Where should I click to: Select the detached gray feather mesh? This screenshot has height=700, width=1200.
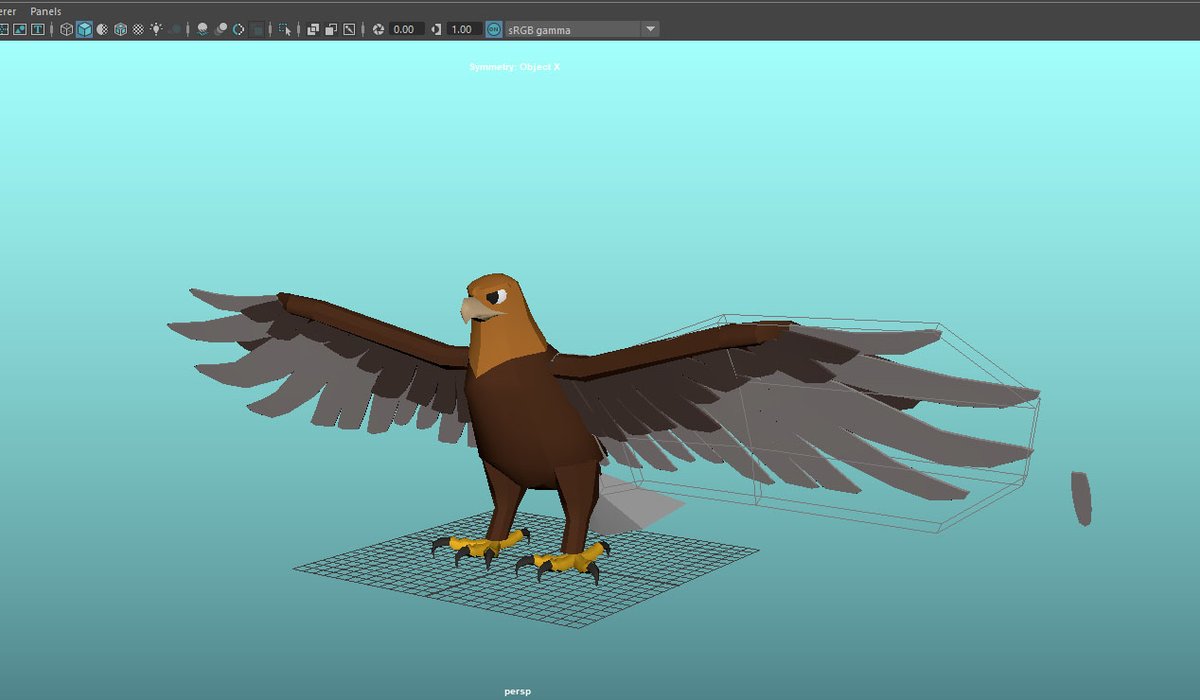tap(1081, 498)
